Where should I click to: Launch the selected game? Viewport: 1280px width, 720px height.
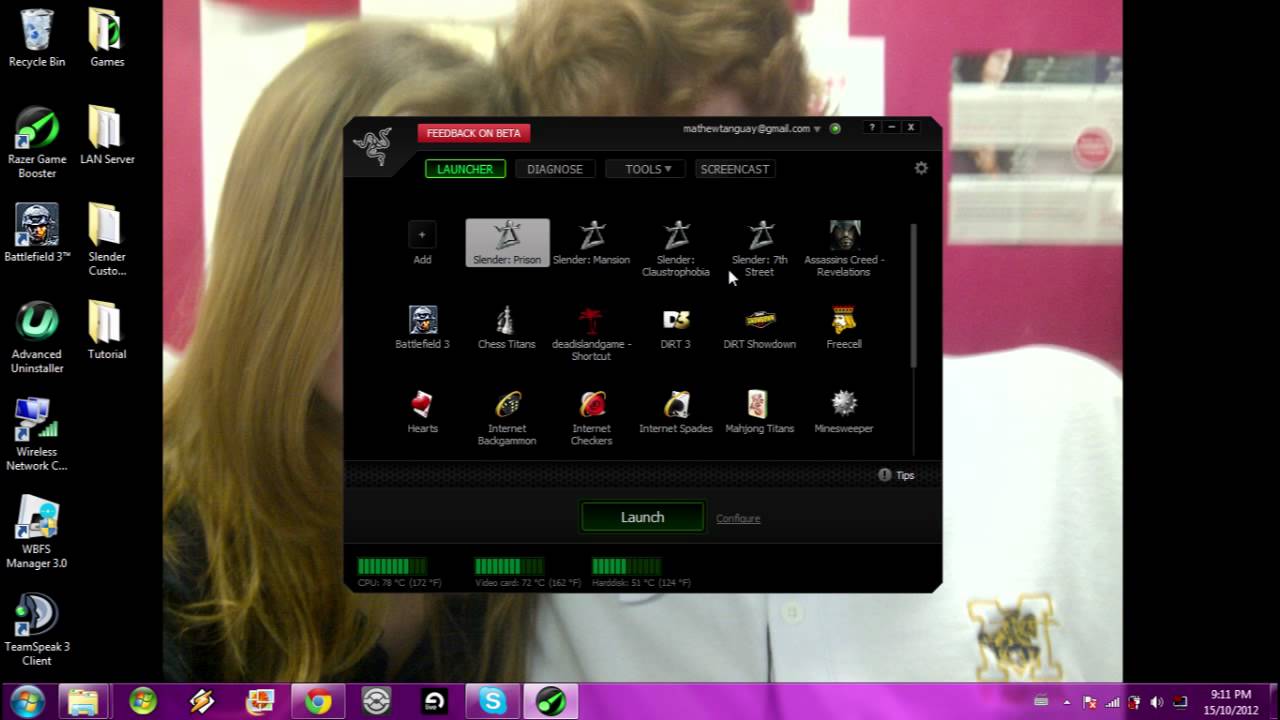coord(642,517)
